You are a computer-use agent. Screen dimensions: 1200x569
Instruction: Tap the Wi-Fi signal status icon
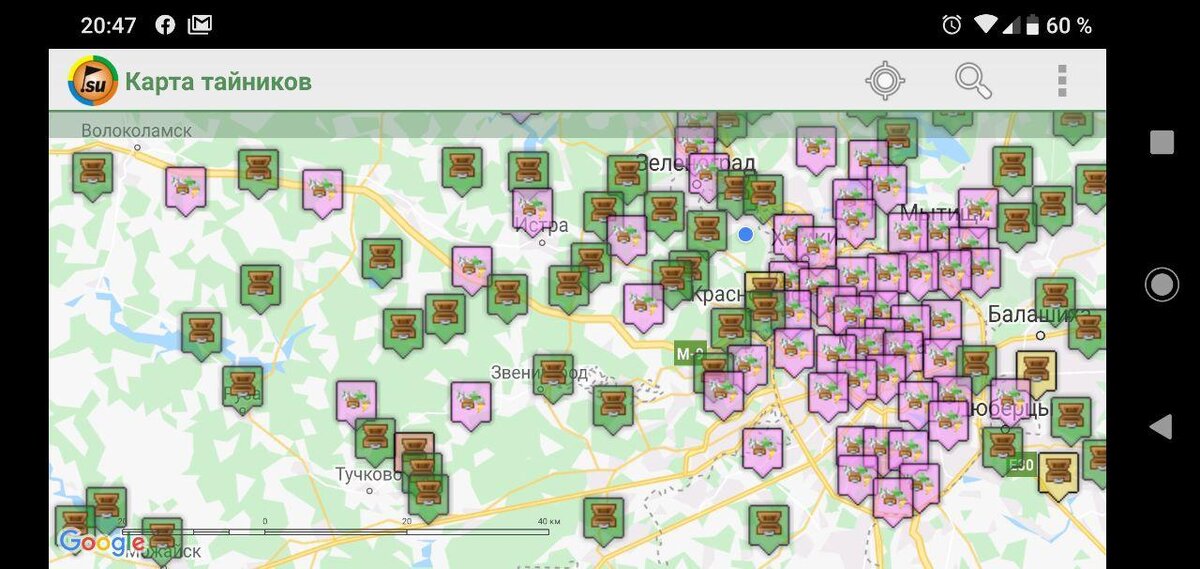pyautogui.click(x=986, y=25)
